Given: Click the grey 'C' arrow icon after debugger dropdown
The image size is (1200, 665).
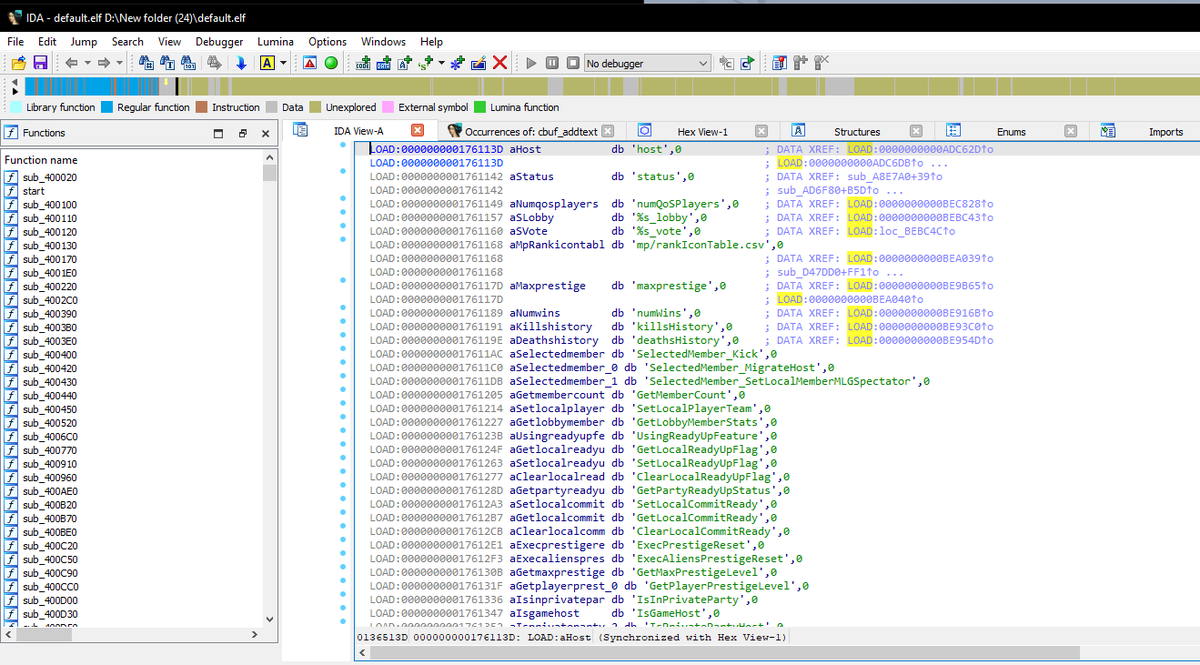Looking at the screenshot, I should click(726, 63).
